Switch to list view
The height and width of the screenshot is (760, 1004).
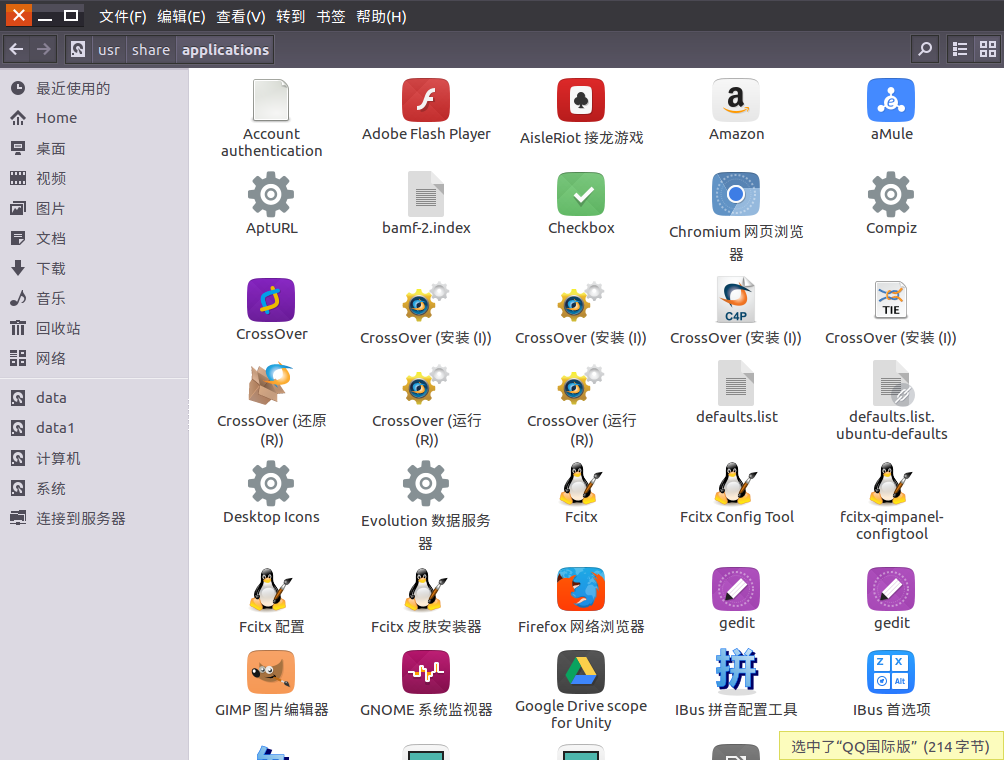coord(960,49)
